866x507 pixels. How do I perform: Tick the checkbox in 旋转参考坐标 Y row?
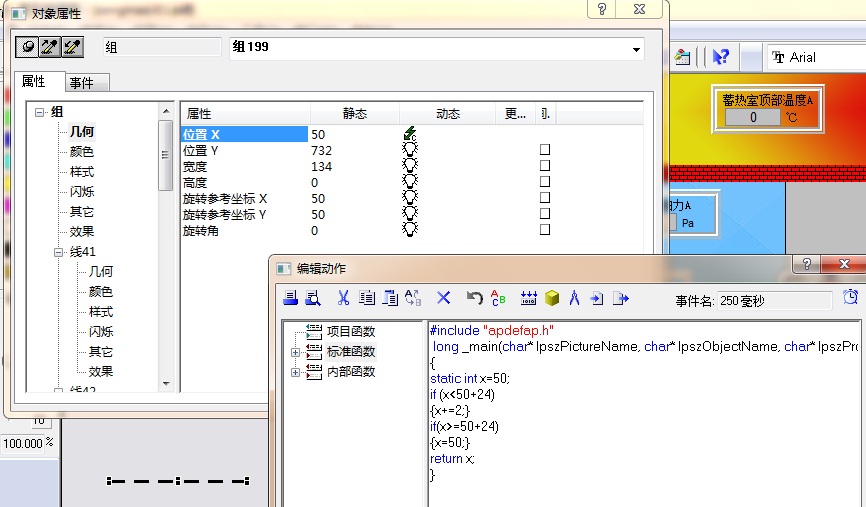pos(545,213)
